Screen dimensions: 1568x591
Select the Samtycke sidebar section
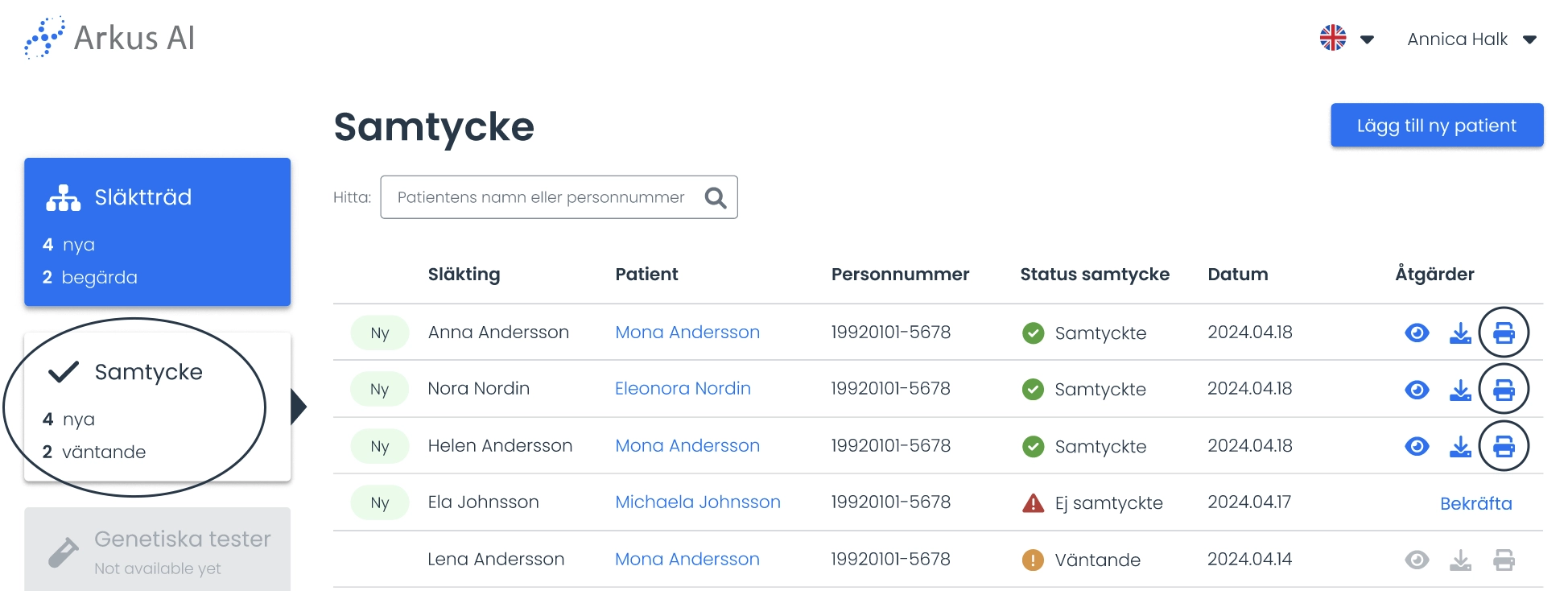tap(157, 407)
